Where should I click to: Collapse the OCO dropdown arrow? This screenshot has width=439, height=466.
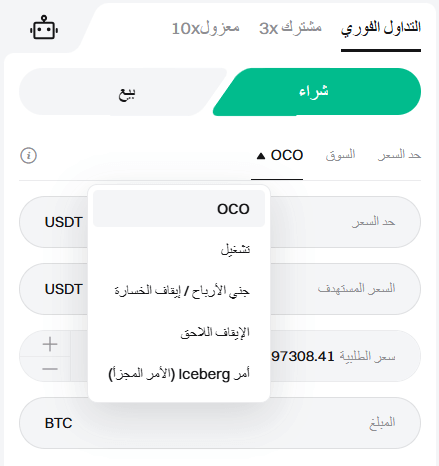261,156
